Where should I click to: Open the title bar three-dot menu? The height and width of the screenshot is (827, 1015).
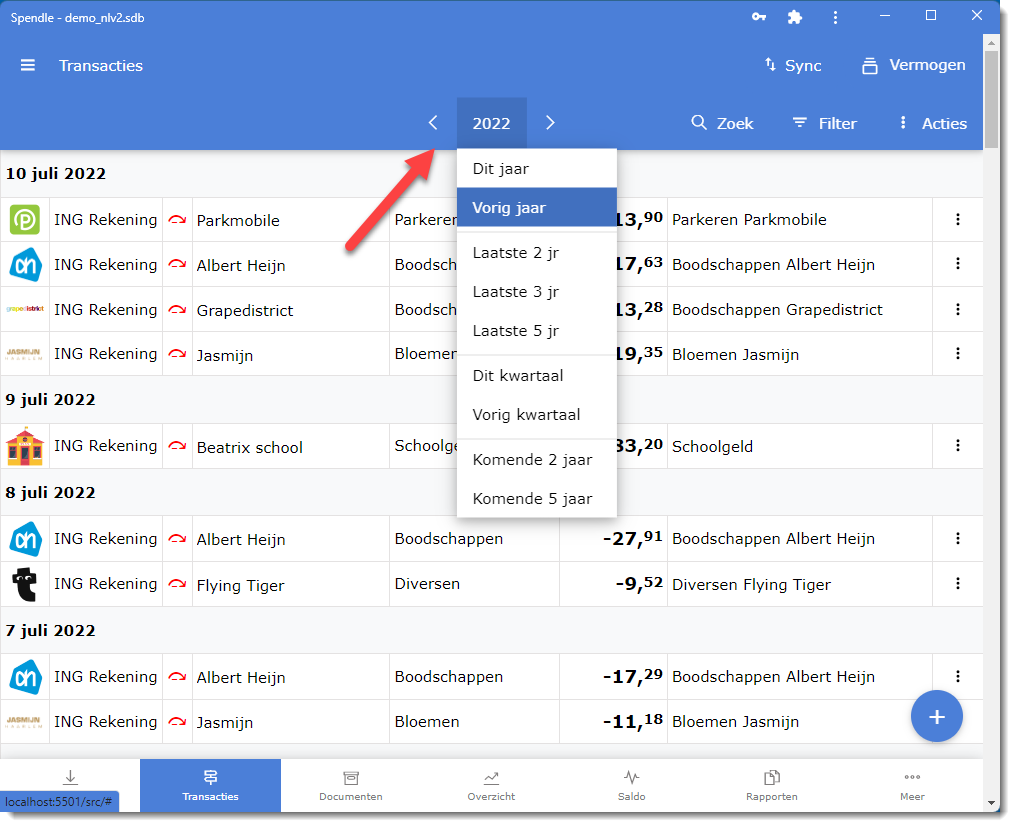[x=835, y=17]
